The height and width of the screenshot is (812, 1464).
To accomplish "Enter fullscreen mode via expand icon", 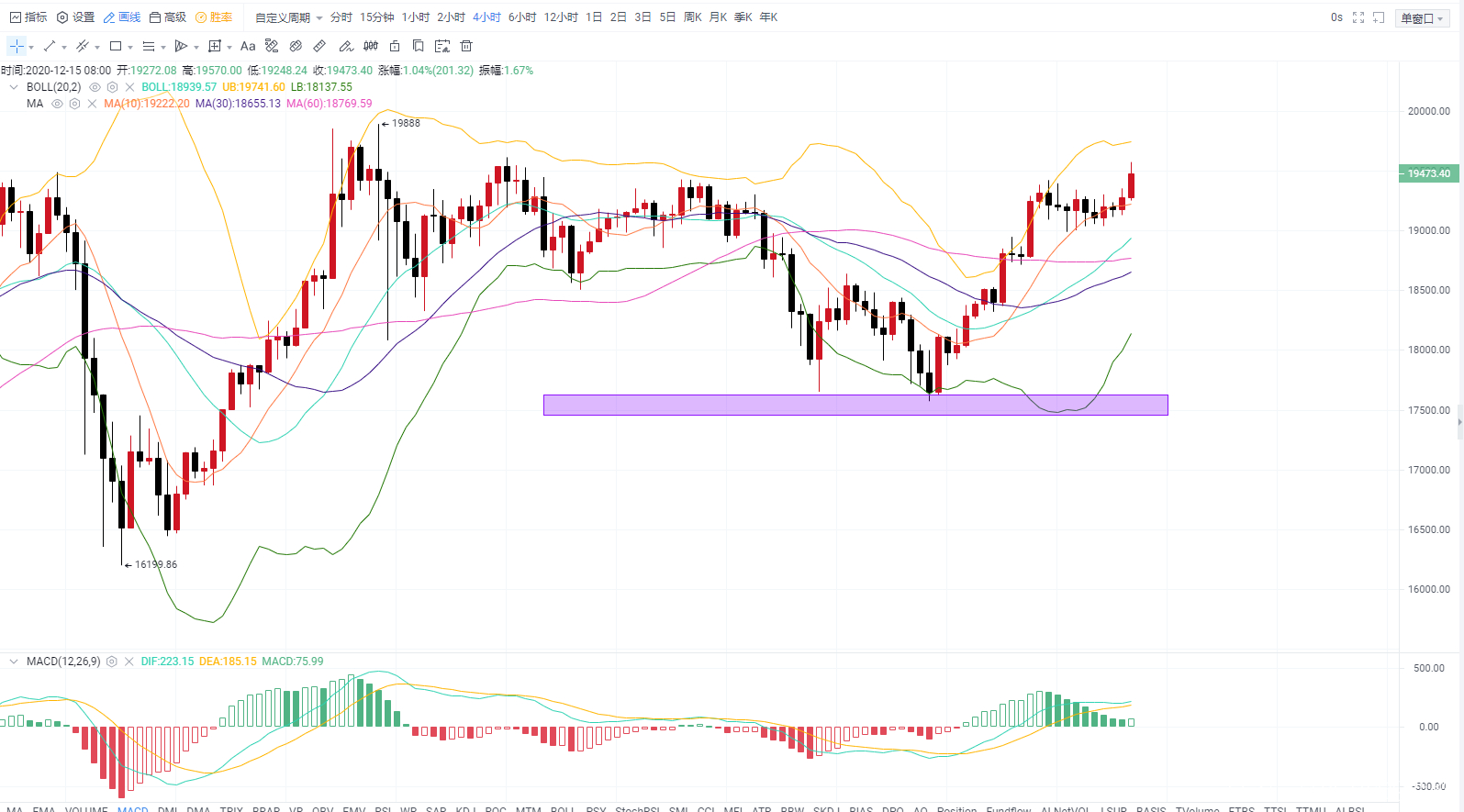I will pyautogui.click(x=1358, y=17).
